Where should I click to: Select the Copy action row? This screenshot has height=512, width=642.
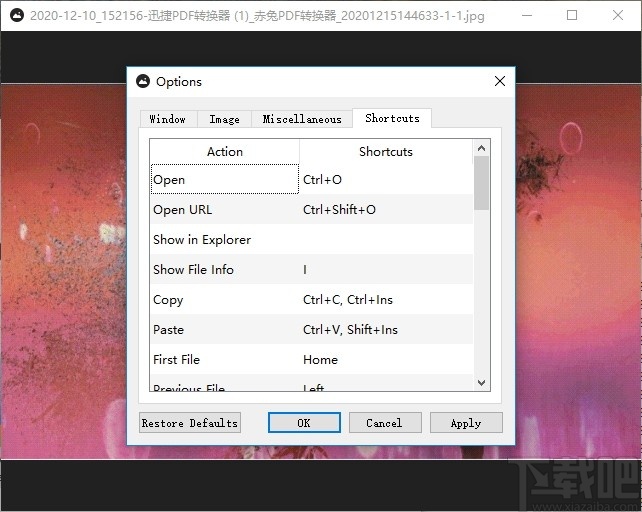point(225,299)
